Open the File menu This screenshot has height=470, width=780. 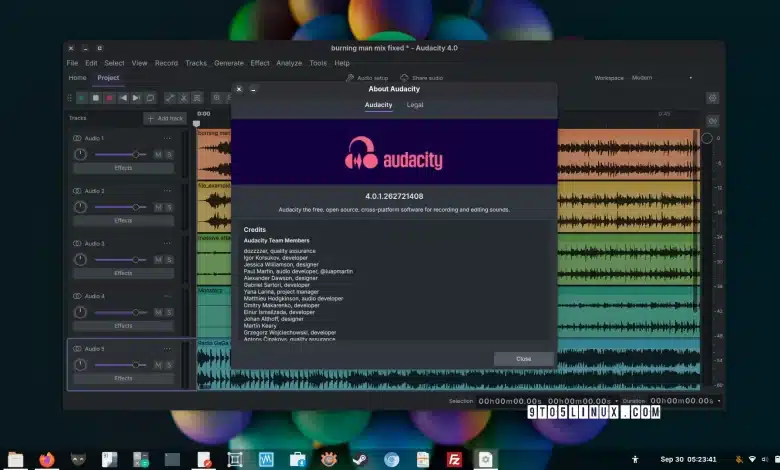click(72, 63)
